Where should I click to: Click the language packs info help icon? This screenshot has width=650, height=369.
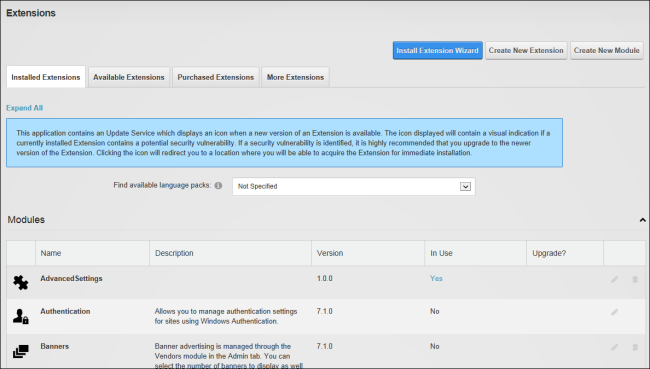pos(218,185)
